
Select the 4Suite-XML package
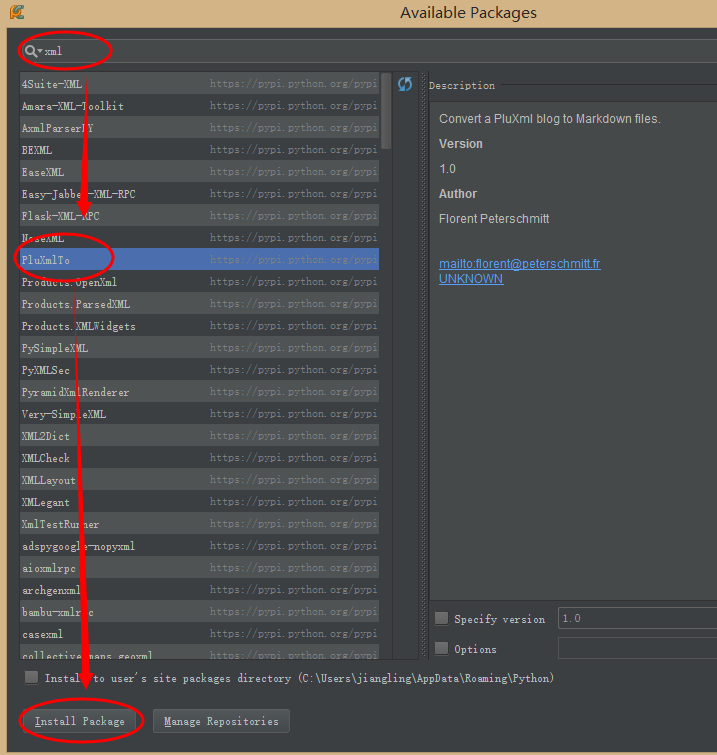pyautogui.click(x=199, y=84)
